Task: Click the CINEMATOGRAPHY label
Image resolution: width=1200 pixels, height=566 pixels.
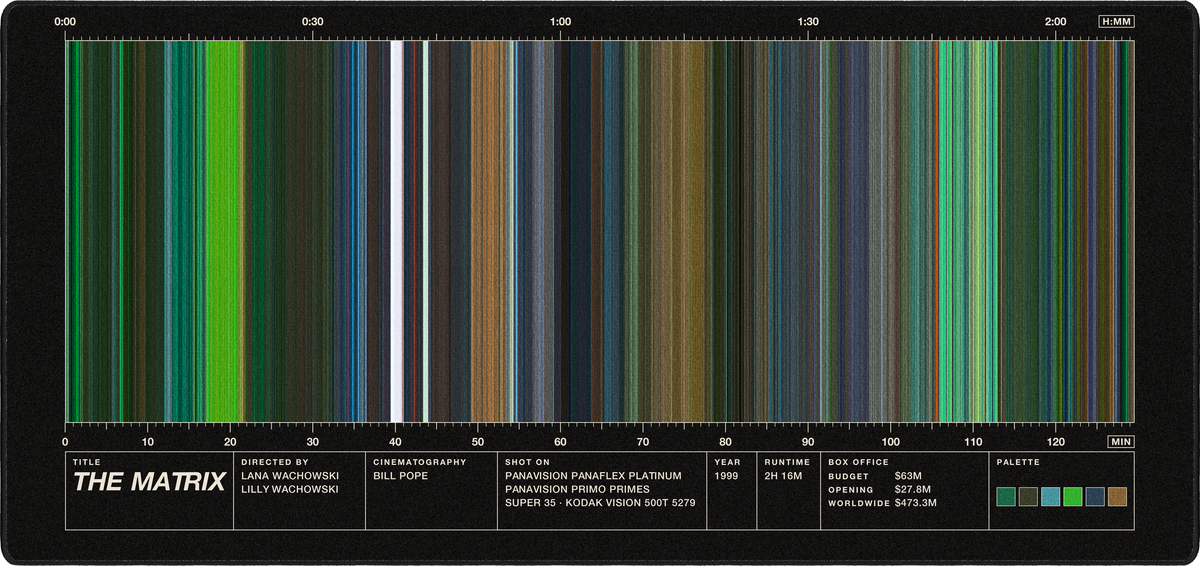Action: coord(420,462)
